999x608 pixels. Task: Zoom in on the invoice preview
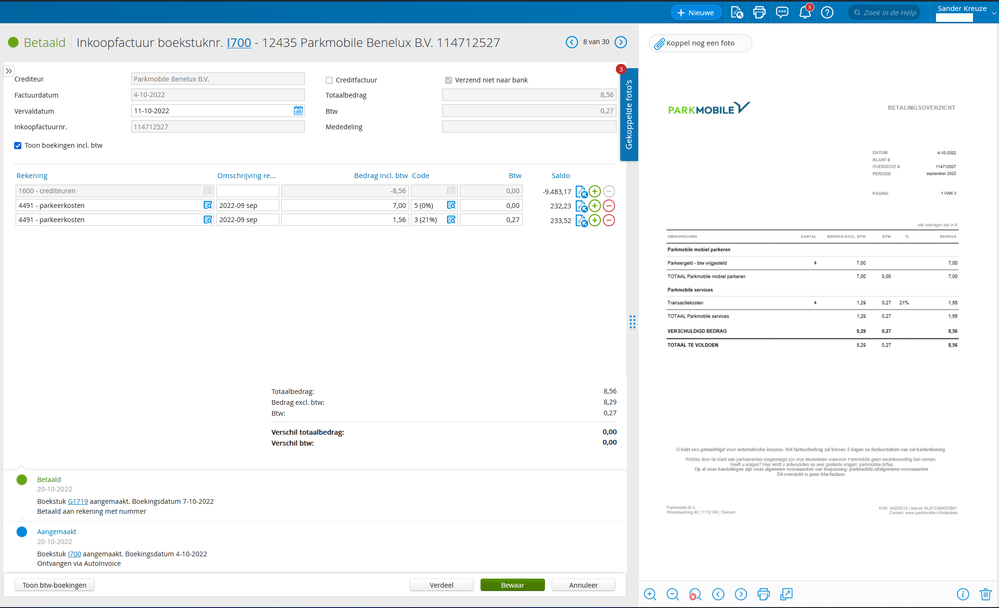tap(650, 594)
